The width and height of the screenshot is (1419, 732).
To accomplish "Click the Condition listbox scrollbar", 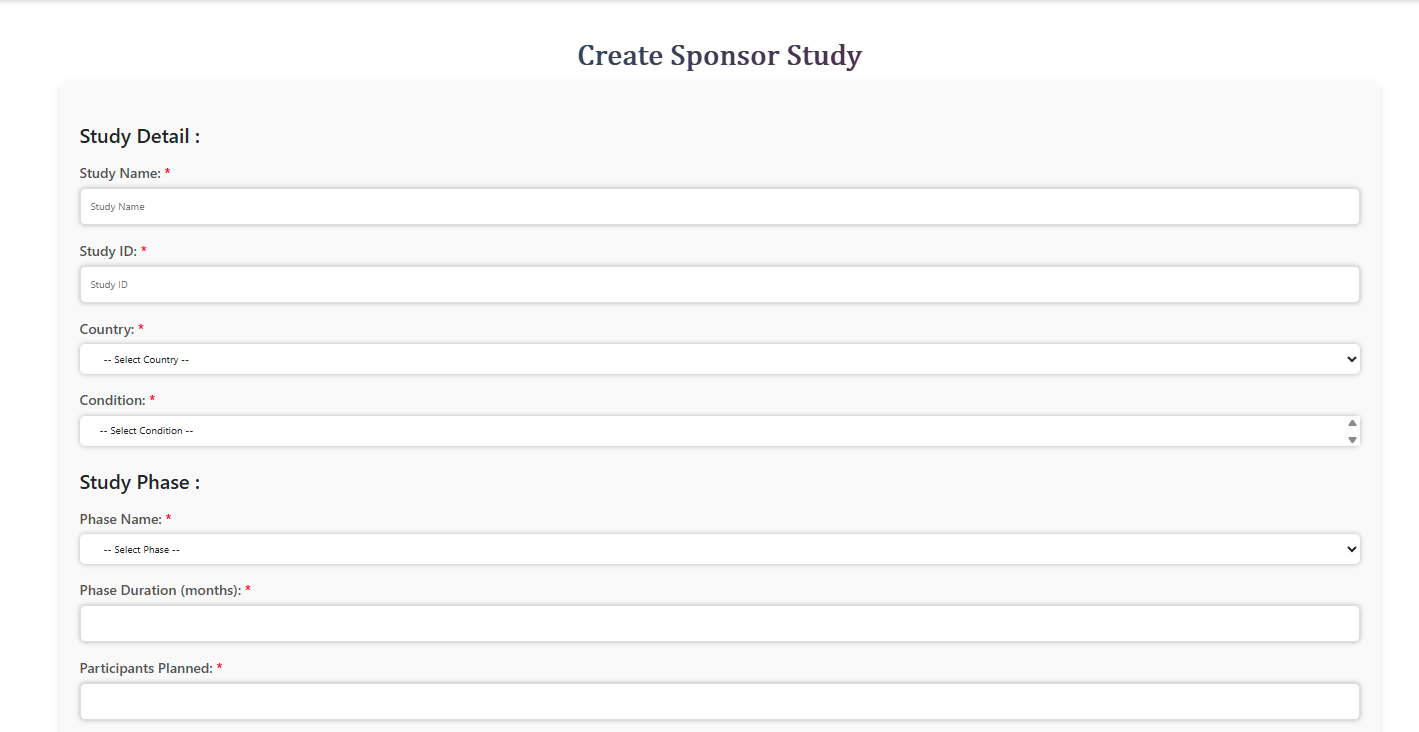I will tap(1352, 430).
